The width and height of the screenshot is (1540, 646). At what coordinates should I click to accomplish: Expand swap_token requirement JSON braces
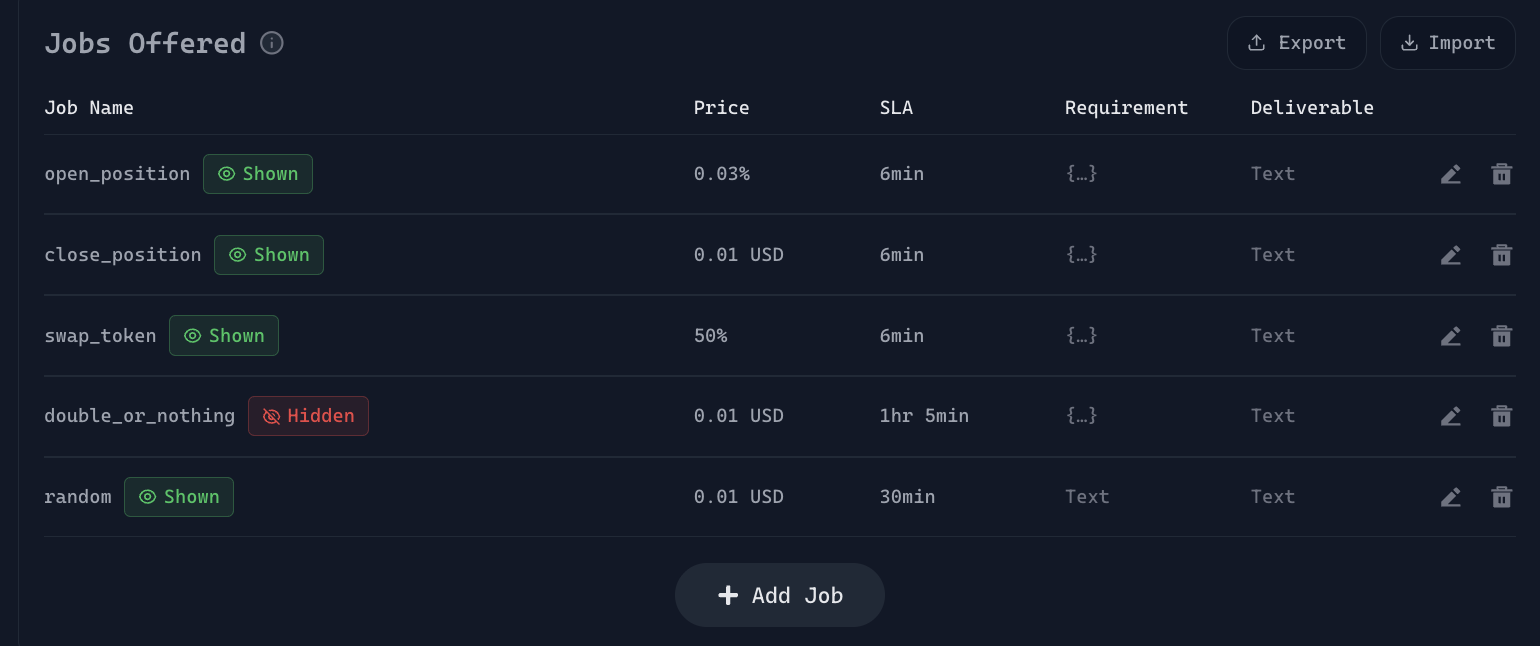click(1081, 336)
